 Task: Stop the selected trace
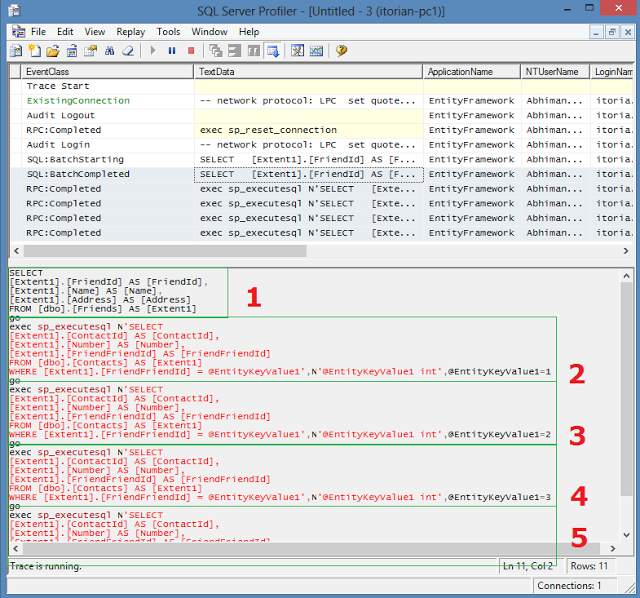[191, 50]
